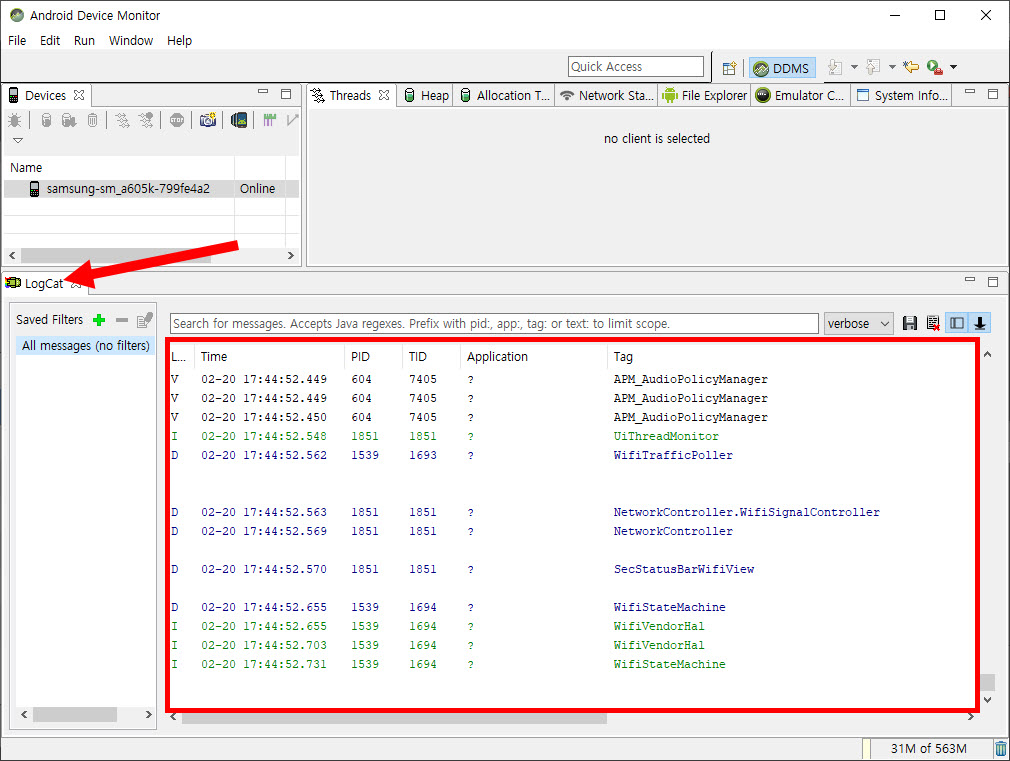Click the Dump View Hierarchy for UI Automator icon
1010x761 pixels.
pyautogui.click(x=239, y=120)
